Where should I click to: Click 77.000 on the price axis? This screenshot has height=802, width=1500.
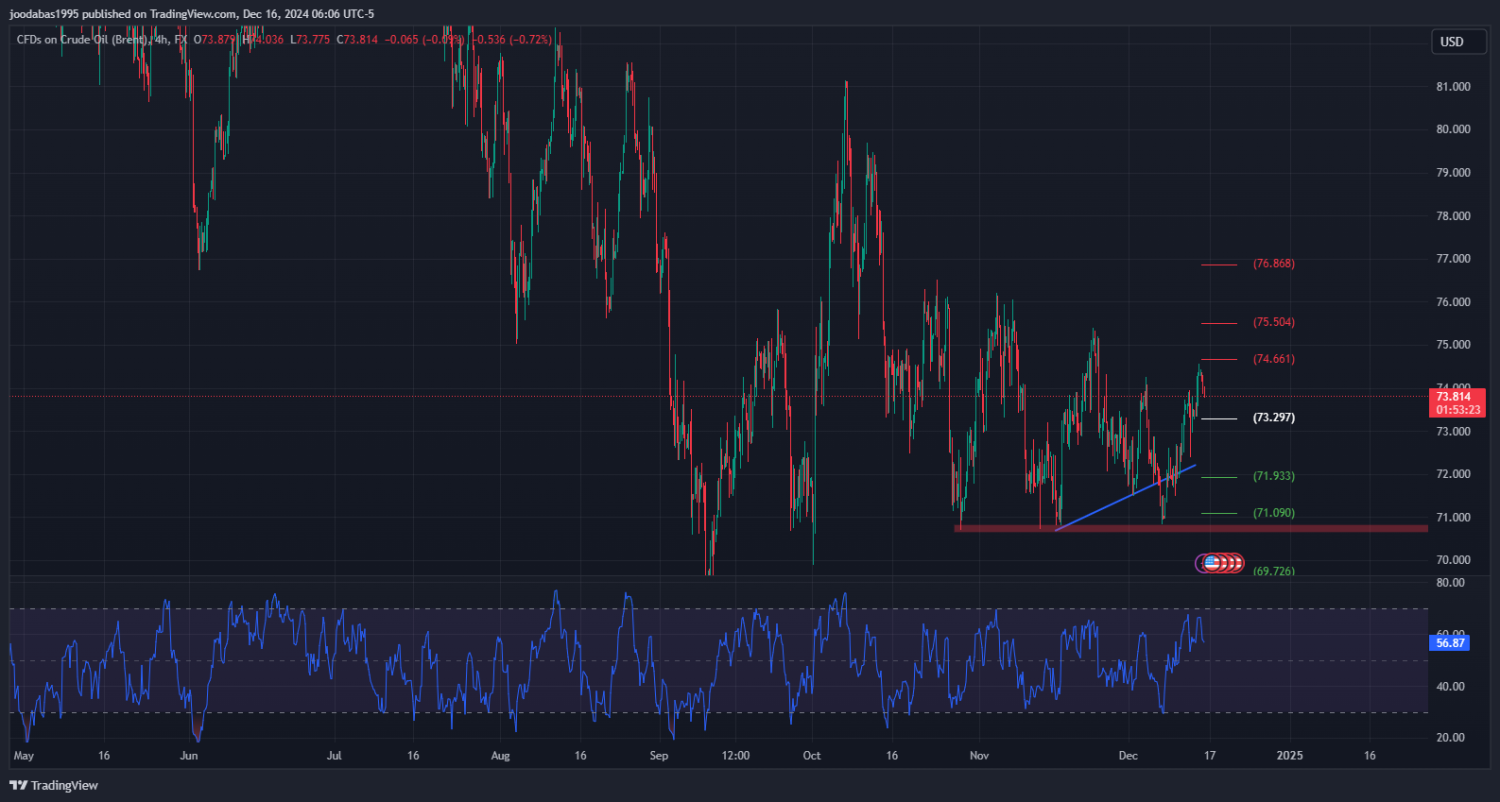(x=1453, y=259)
